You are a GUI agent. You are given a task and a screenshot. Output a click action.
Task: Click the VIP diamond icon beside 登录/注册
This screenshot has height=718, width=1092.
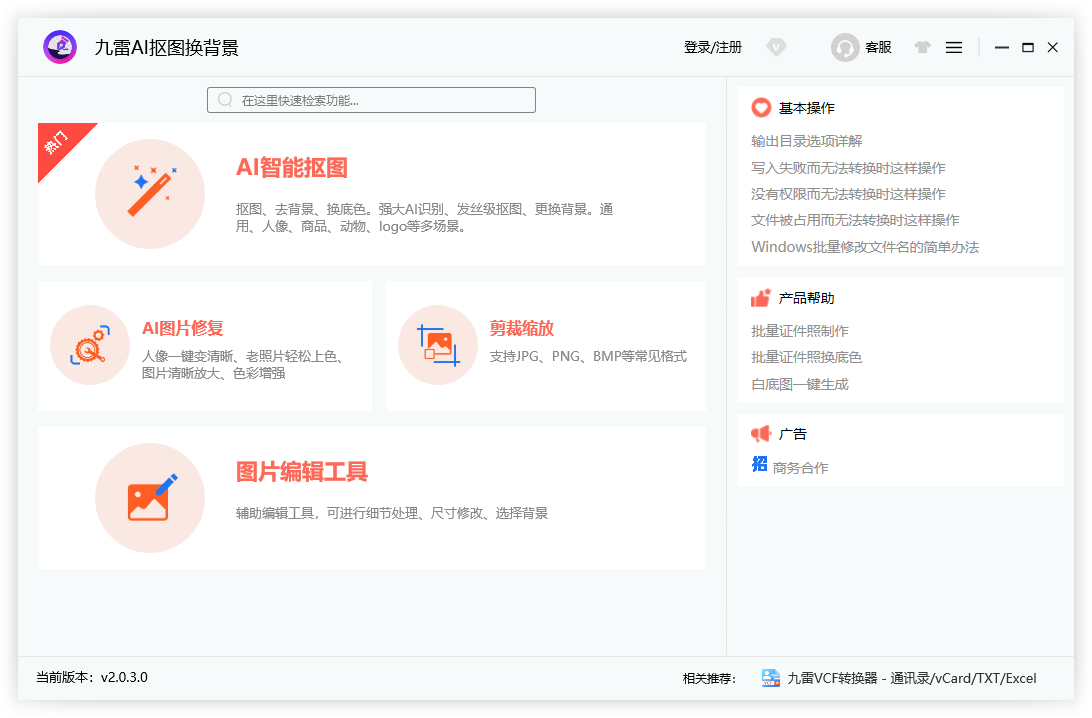click(x=777, y=47)
